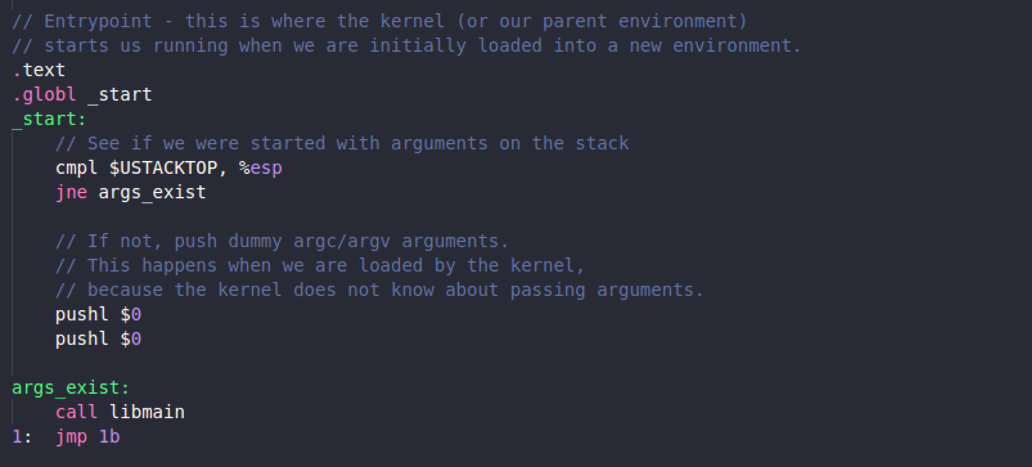
Task: Place cursor on .globl keyword
Action: coord(44,94)
